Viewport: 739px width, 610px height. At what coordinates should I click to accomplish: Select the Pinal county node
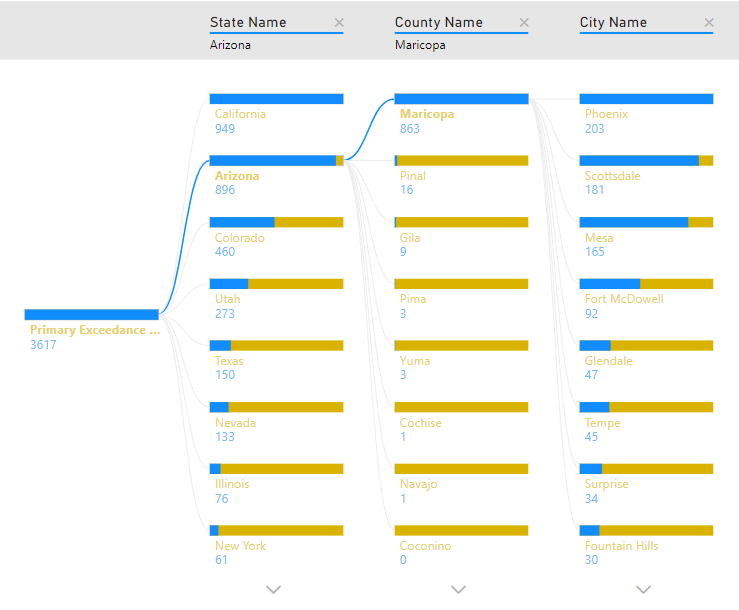[461, 160]
